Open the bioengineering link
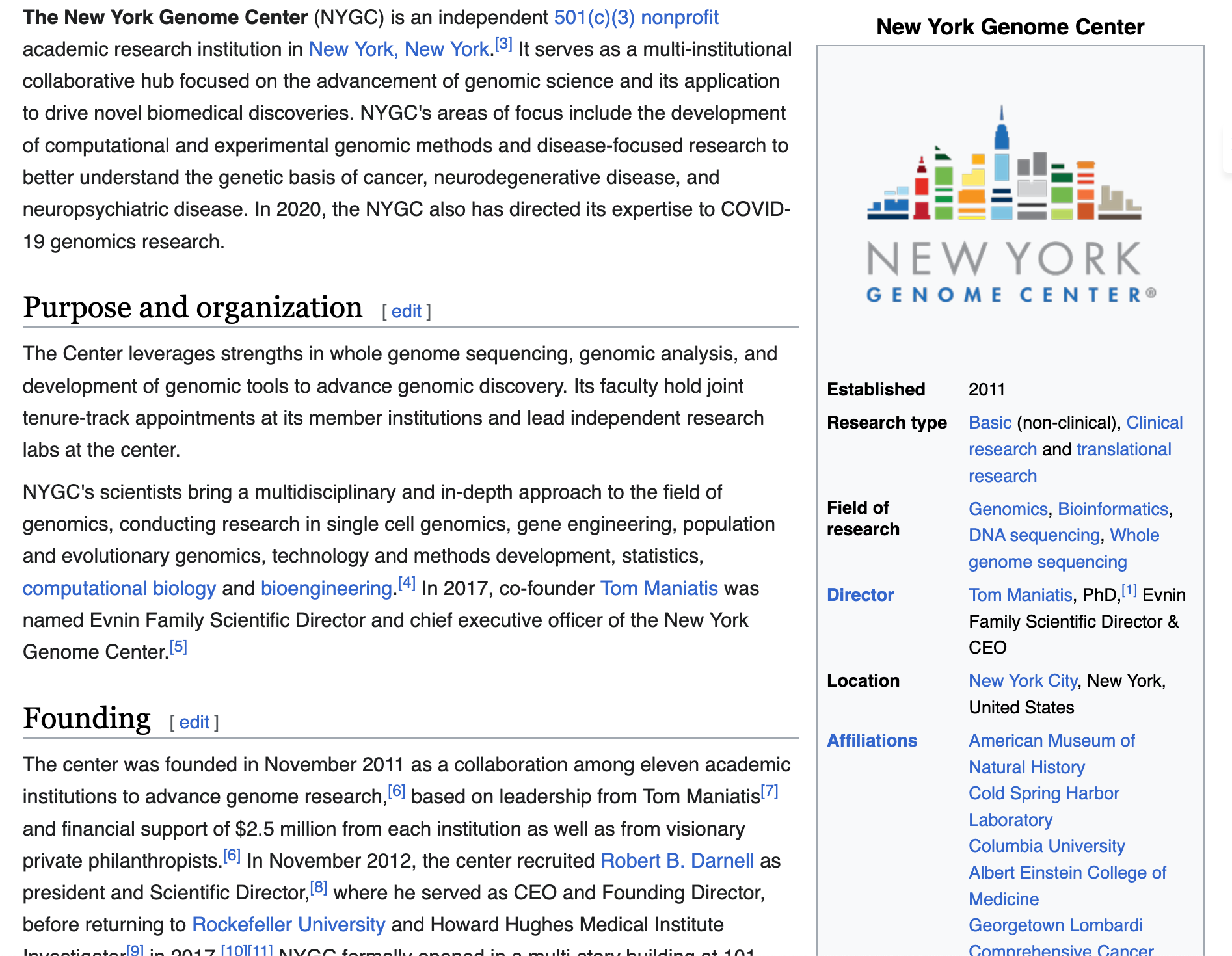This screenshot has width=1232, height=956. tap(327, 589)
